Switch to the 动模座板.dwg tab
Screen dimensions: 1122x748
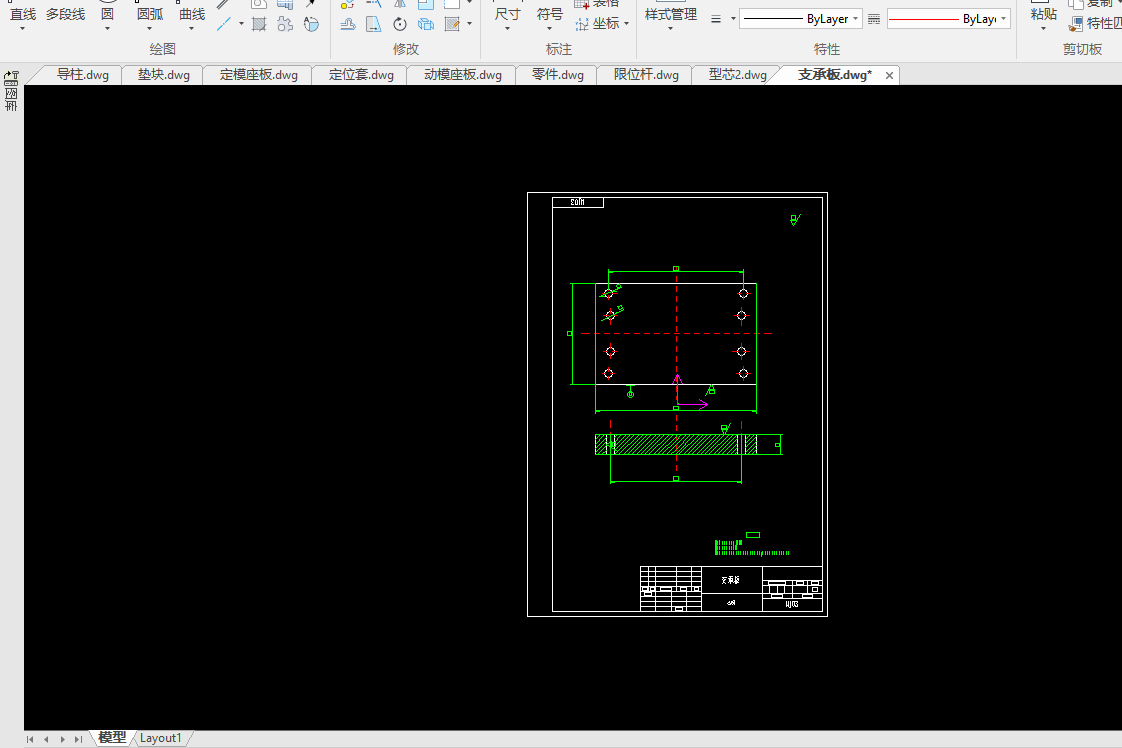463,75
